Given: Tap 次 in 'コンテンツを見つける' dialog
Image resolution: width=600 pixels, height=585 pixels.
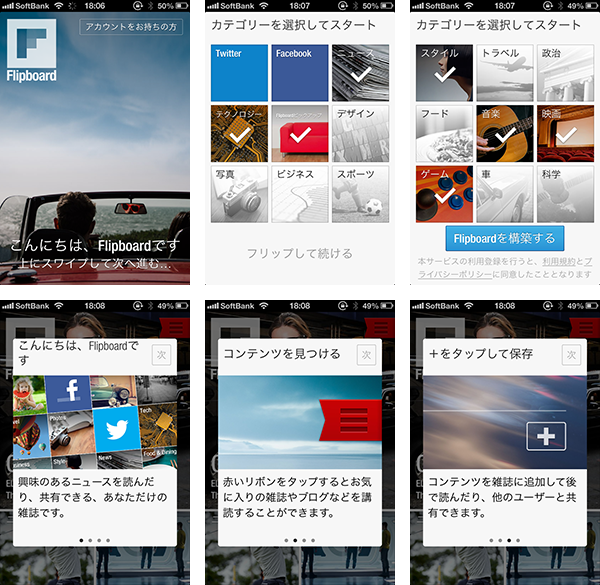Looking at the screenshot, I should (367, 355).
